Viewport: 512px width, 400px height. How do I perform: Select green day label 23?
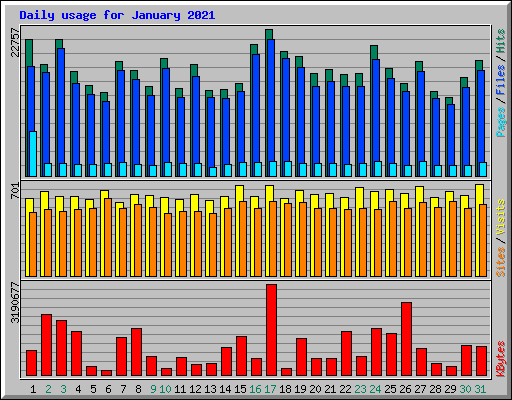(x=360, y=389)
